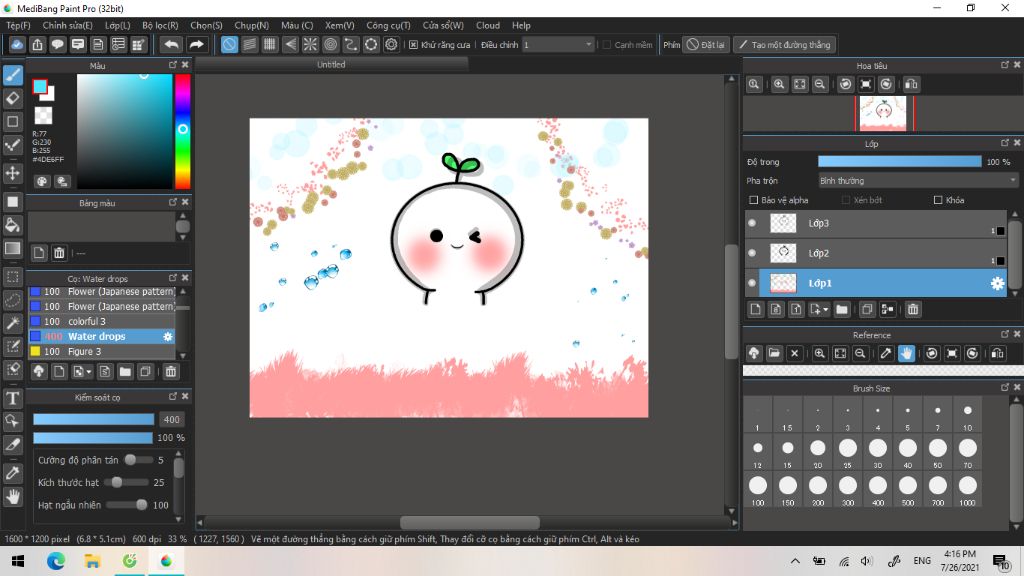
Task: Select the Move tool
Action: point(13,173)
